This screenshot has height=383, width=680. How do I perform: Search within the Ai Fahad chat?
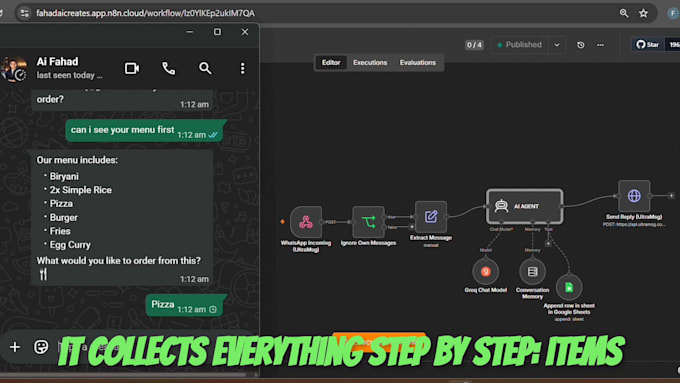(205, 68)
